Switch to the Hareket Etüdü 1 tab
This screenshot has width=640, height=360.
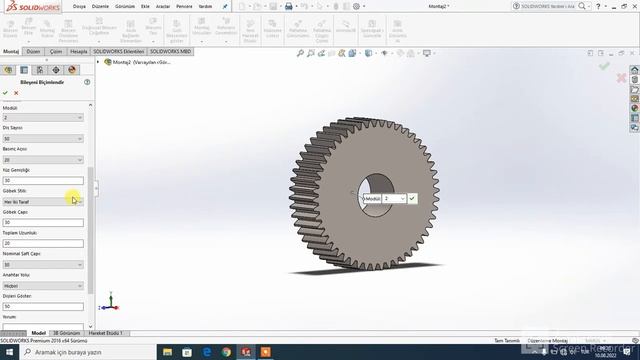pyautogui.click(x=106, y=333)
